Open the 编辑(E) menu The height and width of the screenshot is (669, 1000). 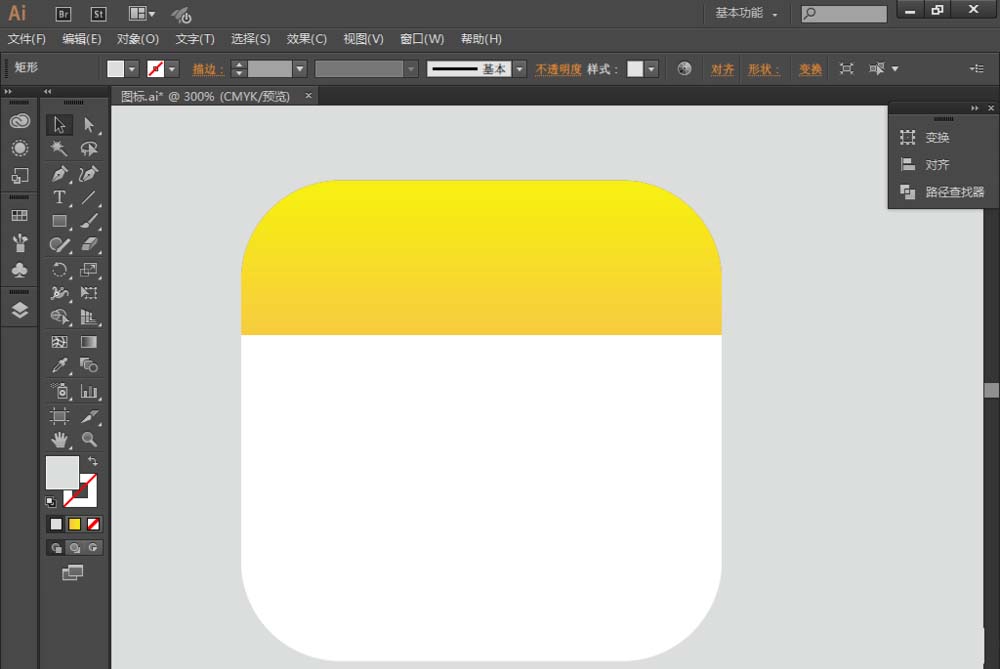(82, 39)
